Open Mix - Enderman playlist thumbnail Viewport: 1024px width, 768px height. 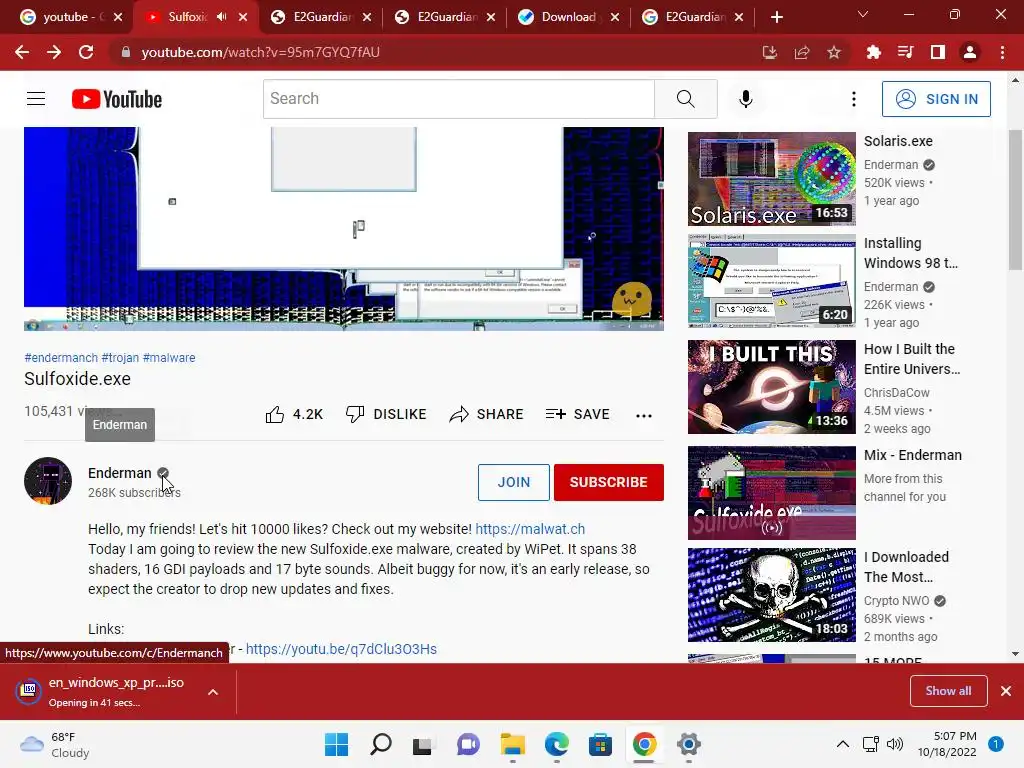point(771,493)
